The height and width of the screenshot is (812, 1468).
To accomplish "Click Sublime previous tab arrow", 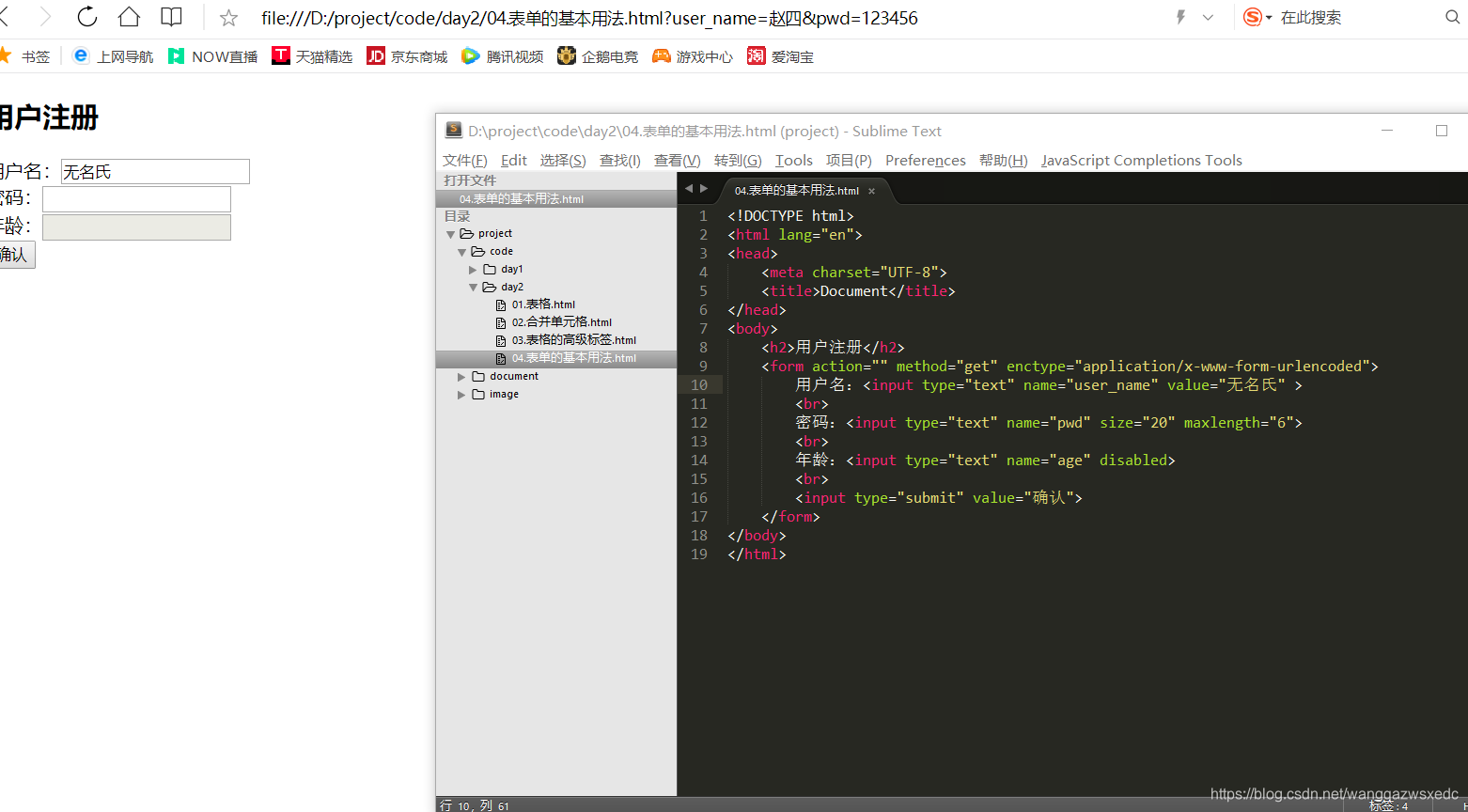I will [x=689, y=189].
